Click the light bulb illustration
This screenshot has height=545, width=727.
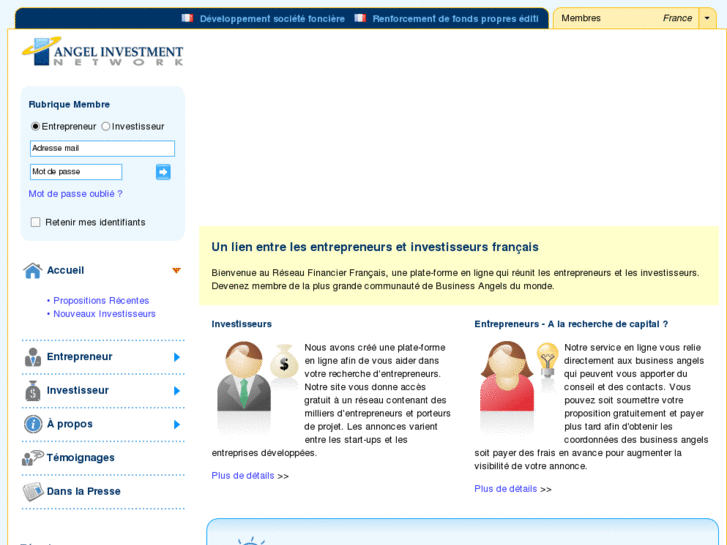coord(548,361)
